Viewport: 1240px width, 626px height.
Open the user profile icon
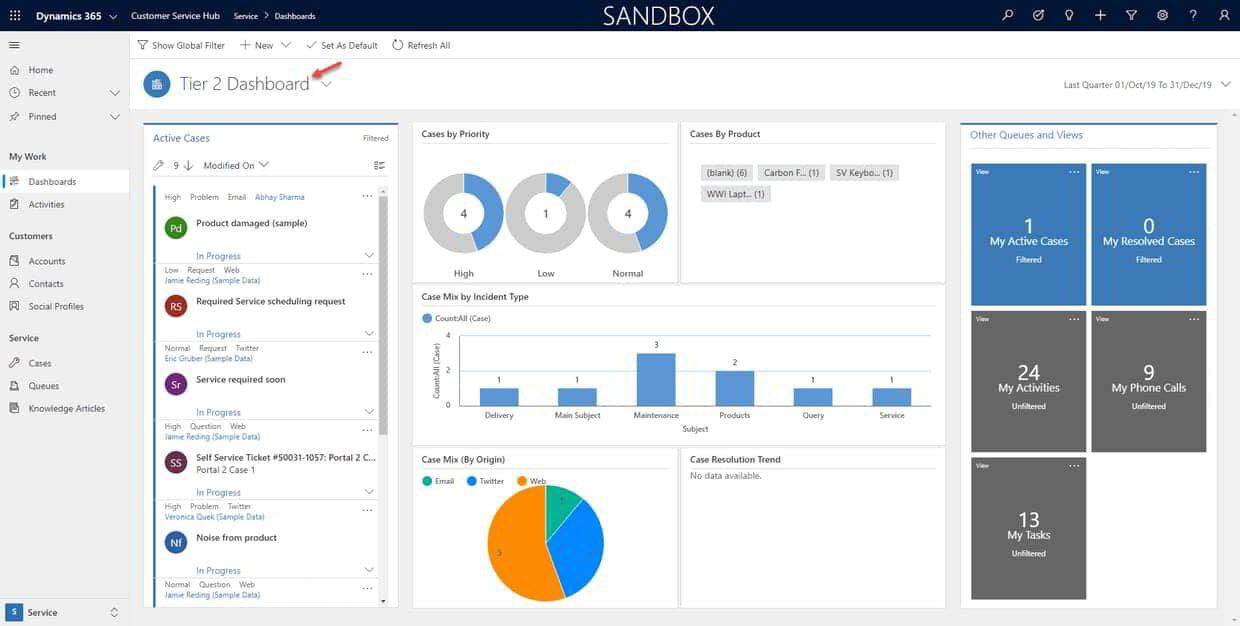pyautogui.click(x=1224, y=16)
